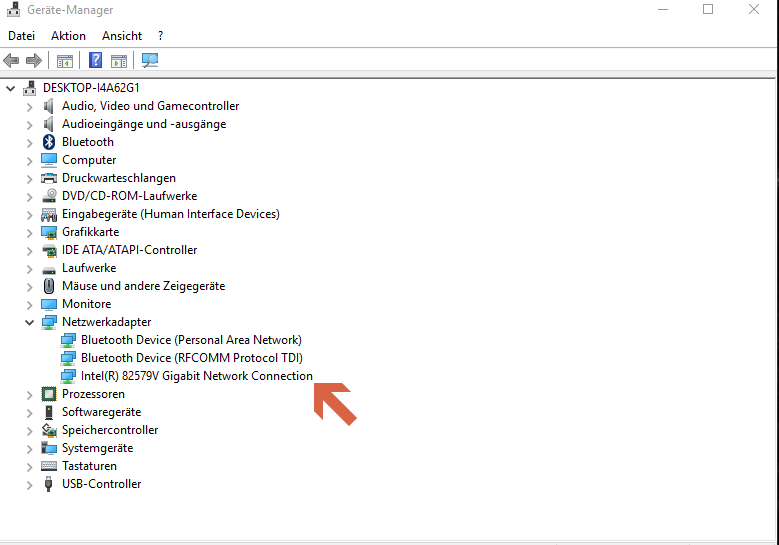Screen dimensions: 779x545
Task: Click the Device Manager title bar icon
Action: (x=13, y=9)
